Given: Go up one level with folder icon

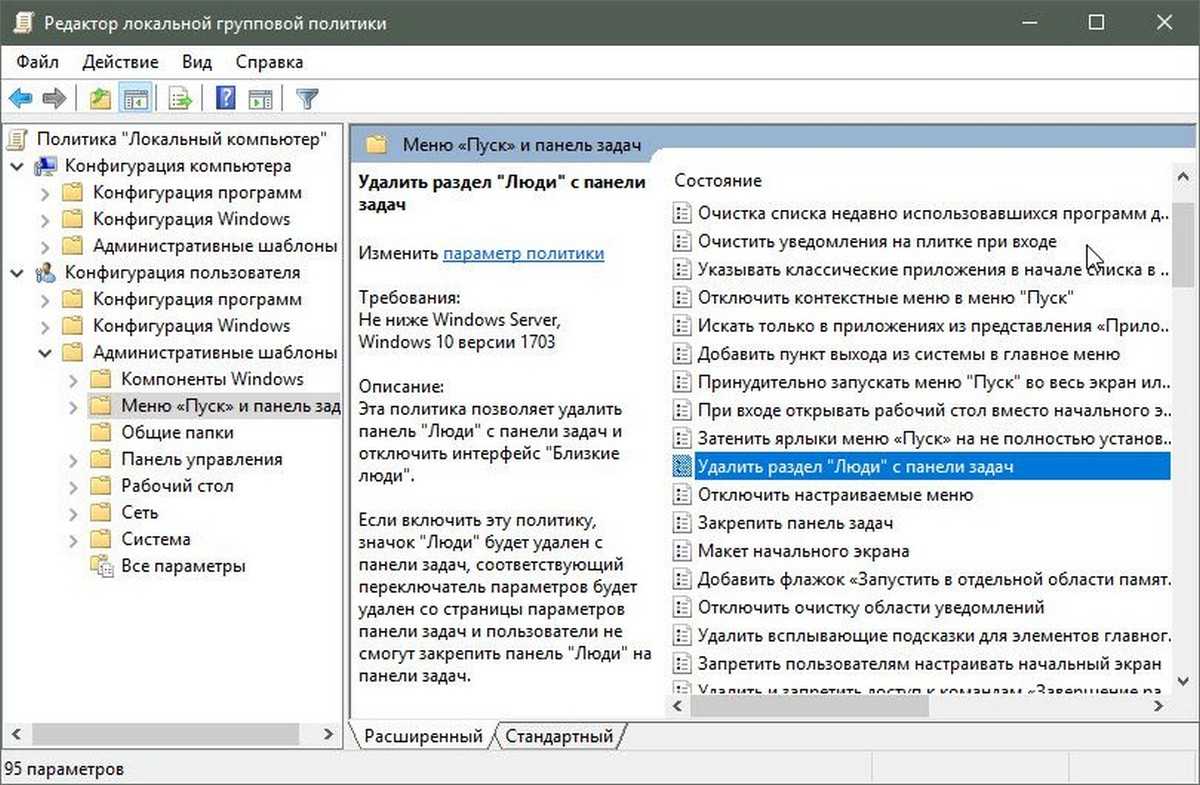Looking at the screenshot, I should [100, 98].
